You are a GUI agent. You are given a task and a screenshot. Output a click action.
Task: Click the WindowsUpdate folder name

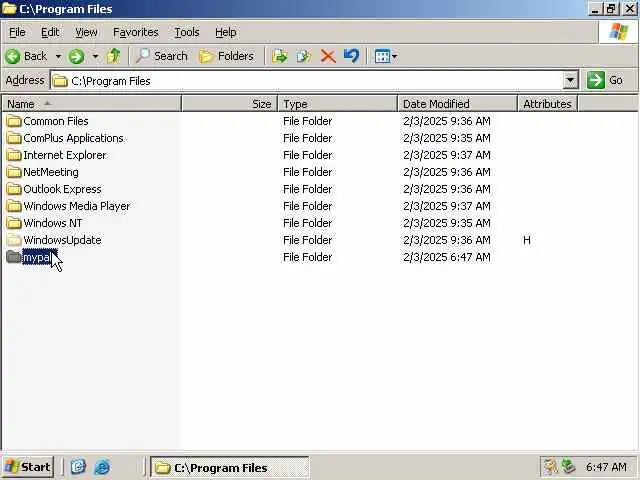pyautogui.click(x=62, y=240)
